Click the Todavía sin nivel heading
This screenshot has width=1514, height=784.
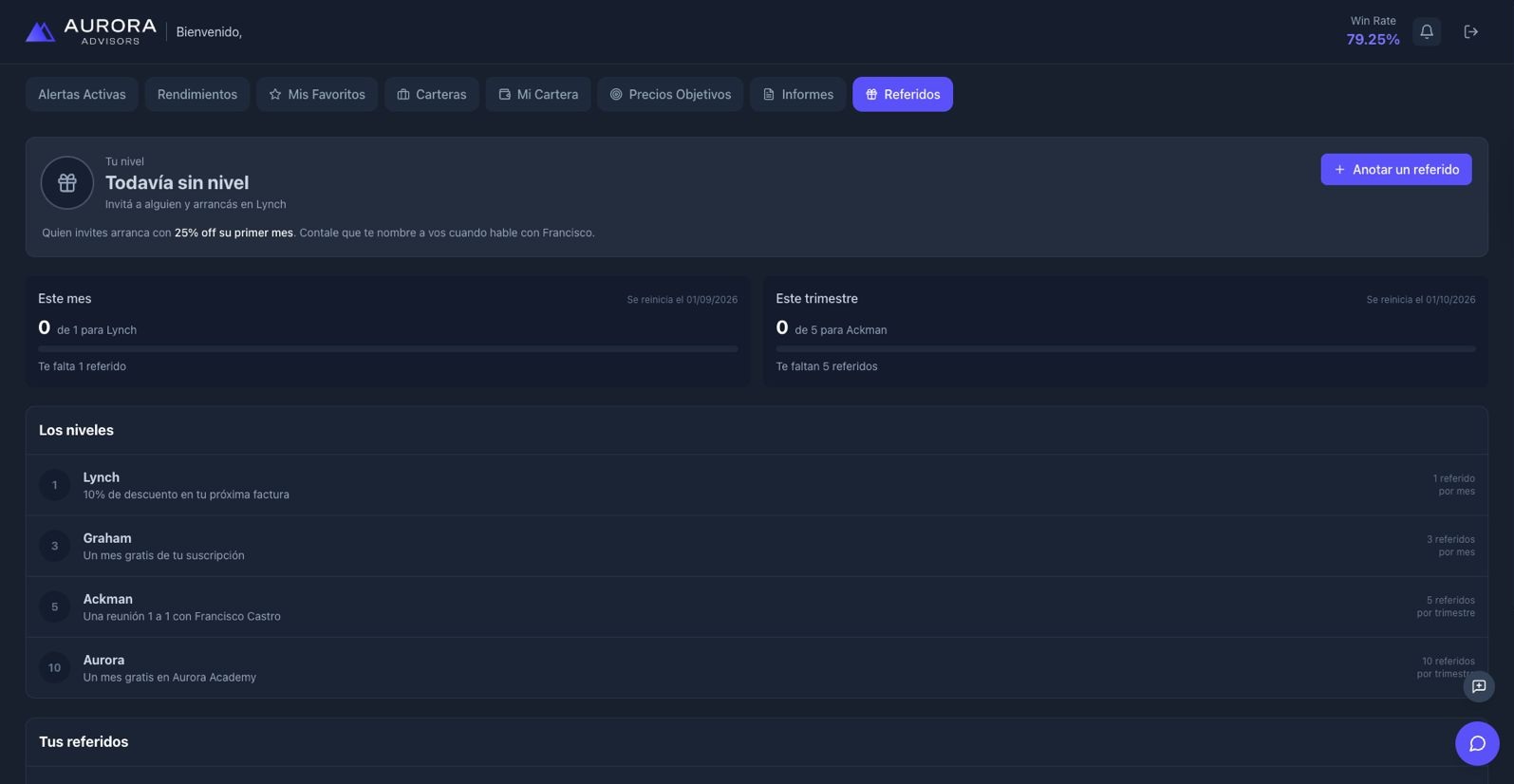[177, 182]
